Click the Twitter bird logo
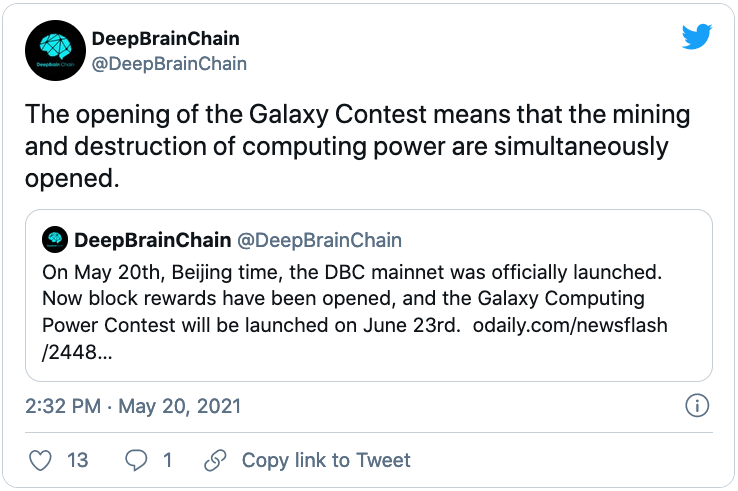This screenshot has width=738, height=491. tap(696, 37)
